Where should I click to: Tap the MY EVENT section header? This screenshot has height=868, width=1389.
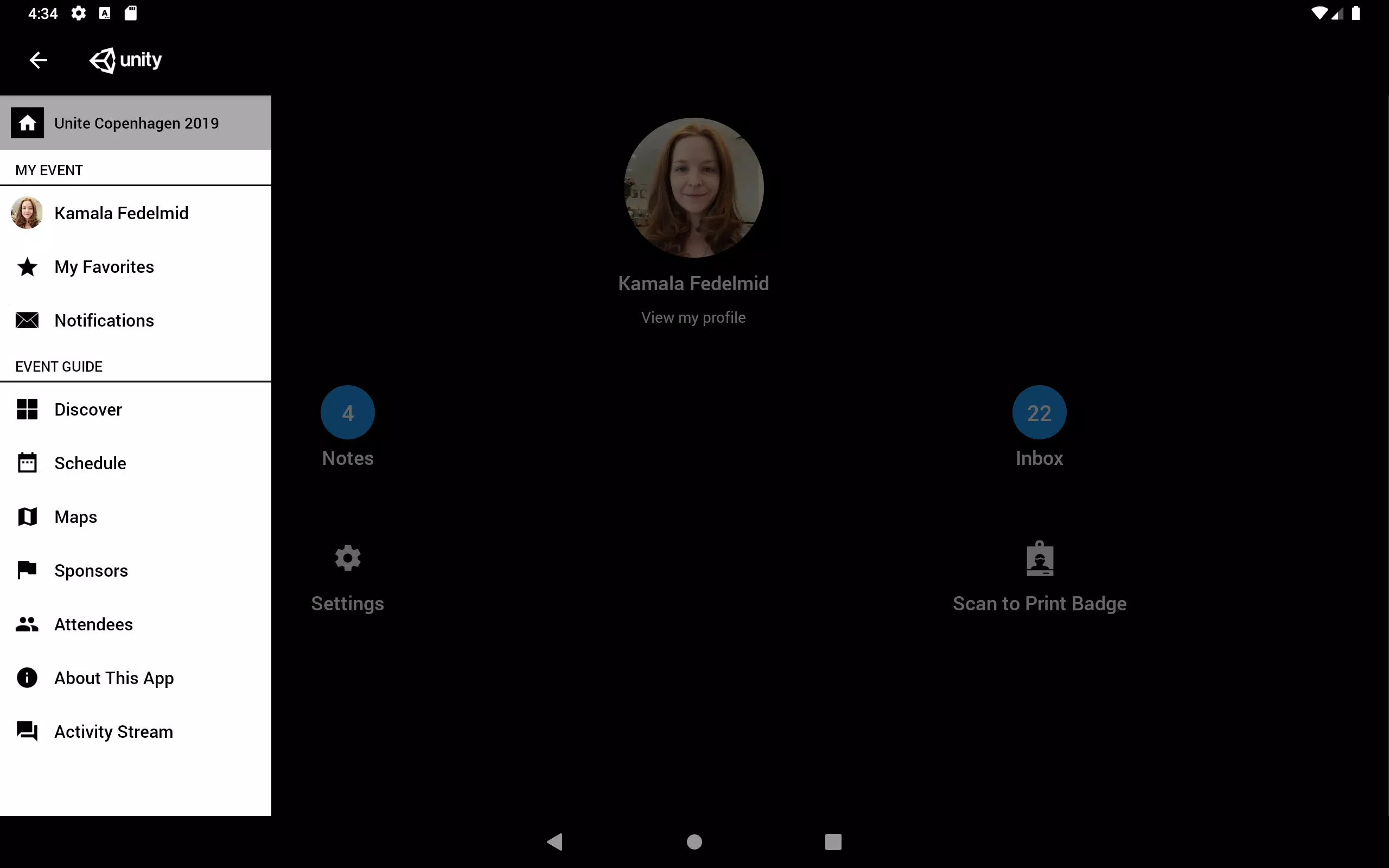49,170
